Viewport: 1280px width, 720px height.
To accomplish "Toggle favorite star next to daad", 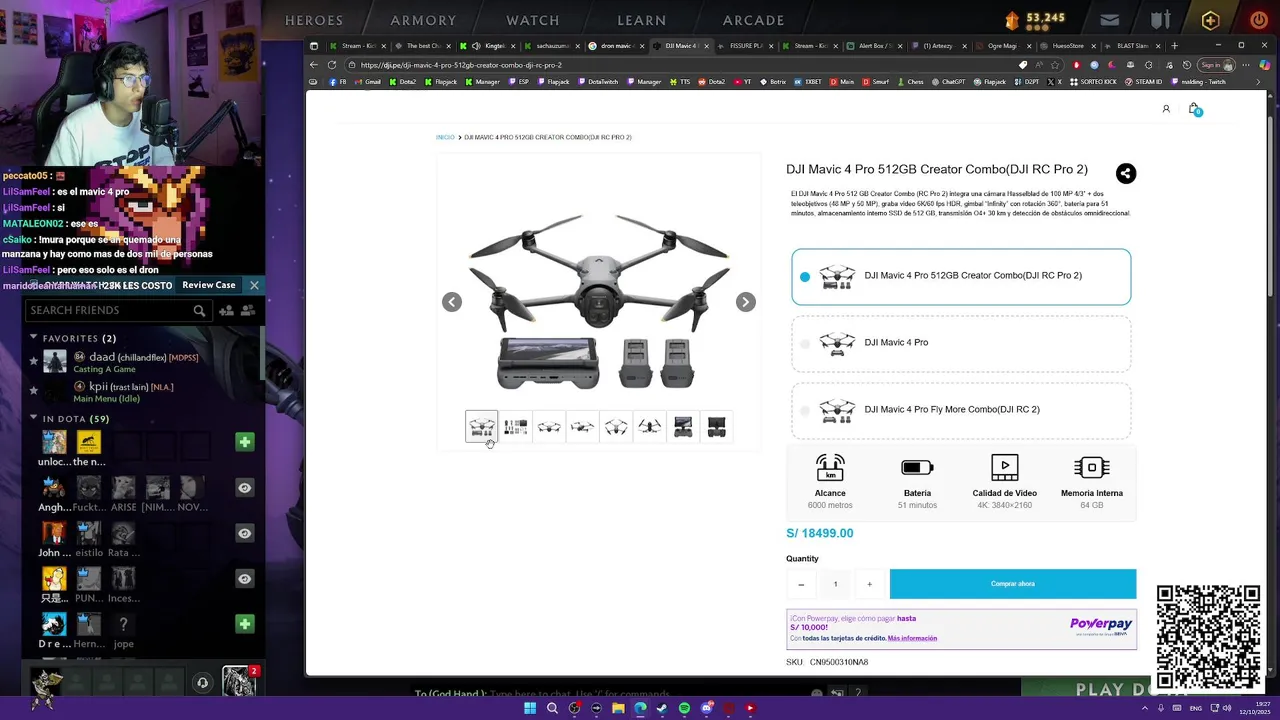I will coord(33,361).
